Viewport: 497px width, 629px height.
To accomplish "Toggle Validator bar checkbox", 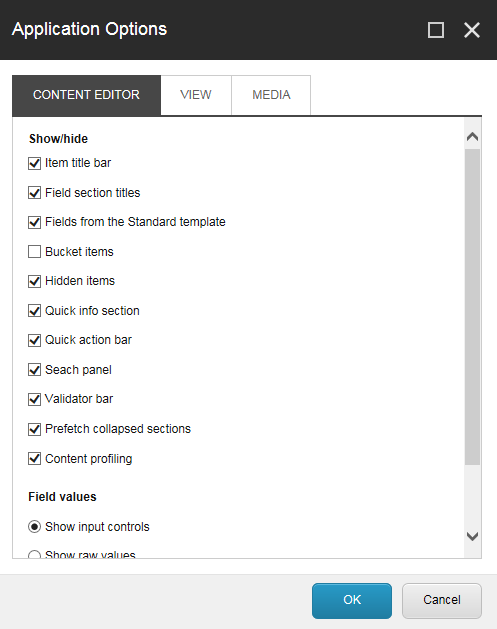I will (34, 399).
